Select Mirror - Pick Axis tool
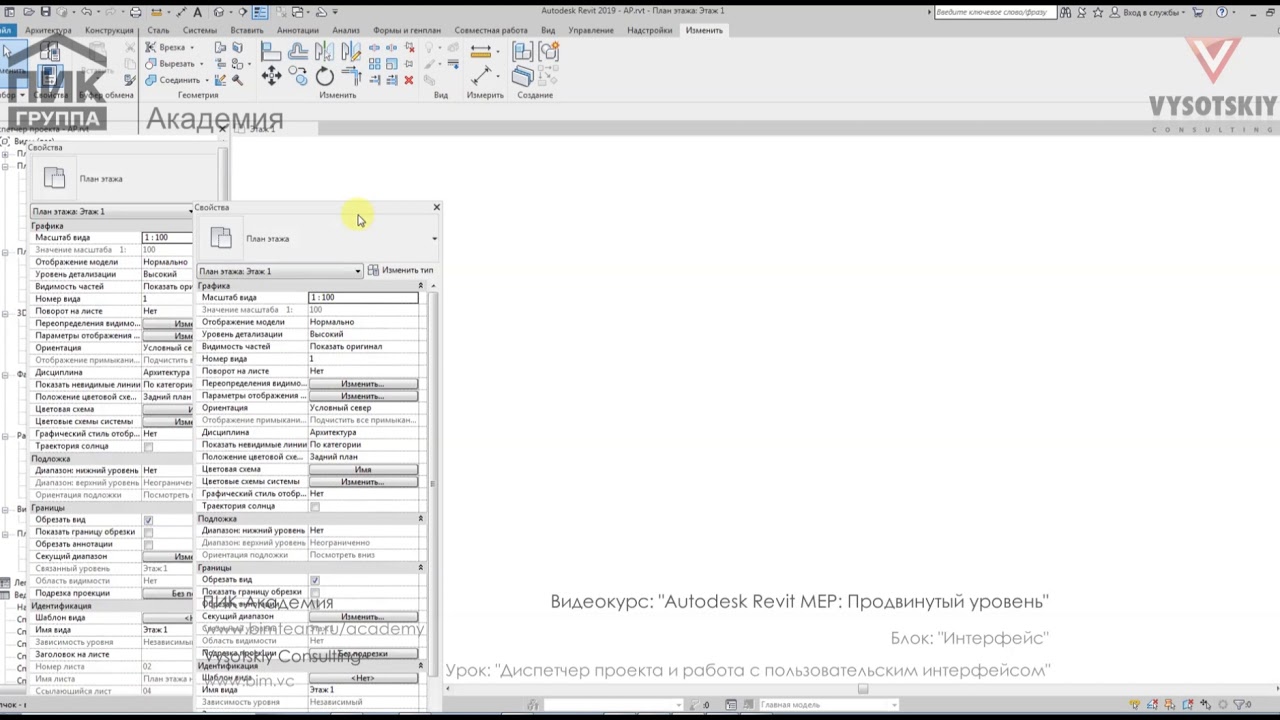1280x720 pixels. pyautogui.click(x=324, y=51)
